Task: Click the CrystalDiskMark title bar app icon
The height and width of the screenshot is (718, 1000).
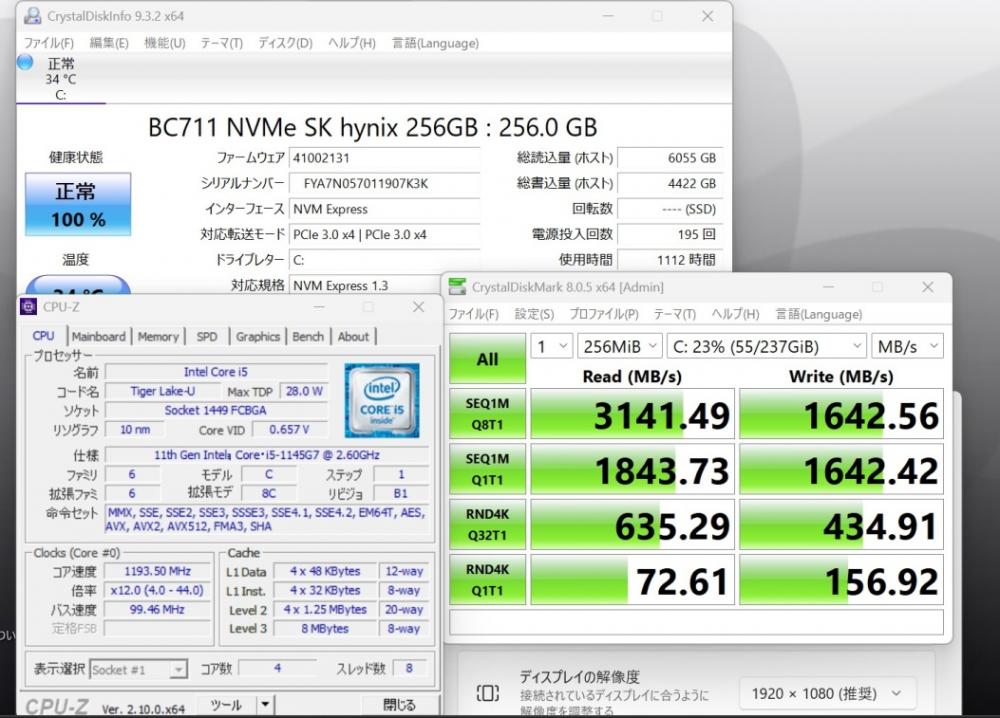Action: 457,287
